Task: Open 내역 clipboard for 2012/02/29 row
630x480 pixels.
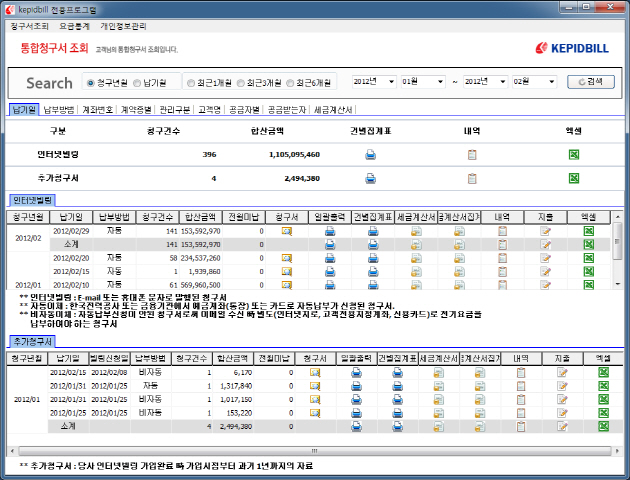Action: click(502, 231)
